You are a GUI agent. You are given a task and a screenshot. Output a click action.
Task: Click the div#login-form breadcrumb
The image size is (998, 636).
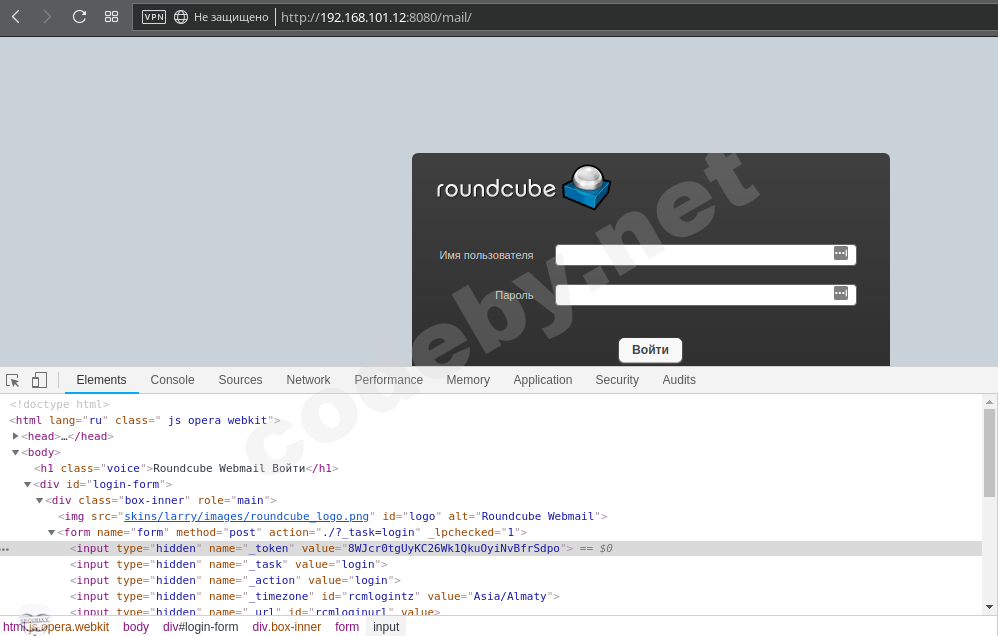click(x=200, y=627)
